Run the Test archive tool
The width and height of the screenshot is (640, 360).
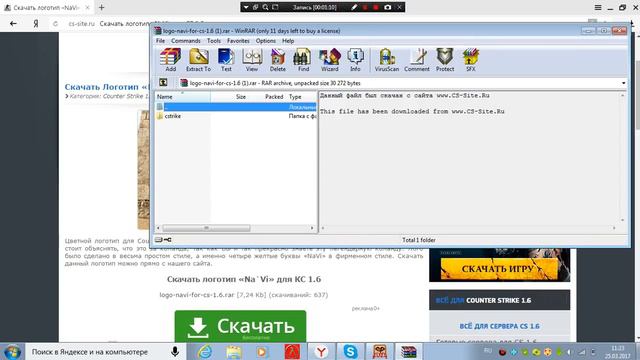click(x=226, y=60)
